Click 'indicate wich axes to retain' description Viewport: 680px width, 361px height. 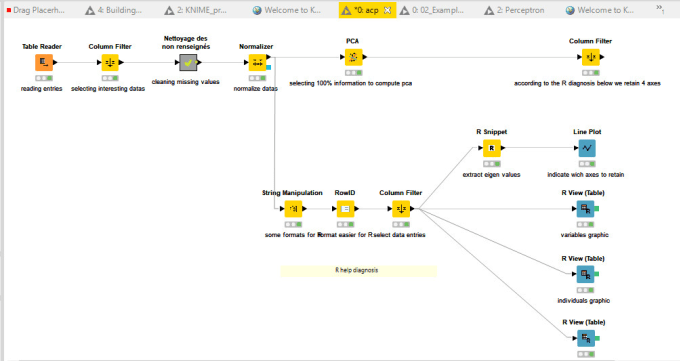pyautogui.click(x=585, y=175)
